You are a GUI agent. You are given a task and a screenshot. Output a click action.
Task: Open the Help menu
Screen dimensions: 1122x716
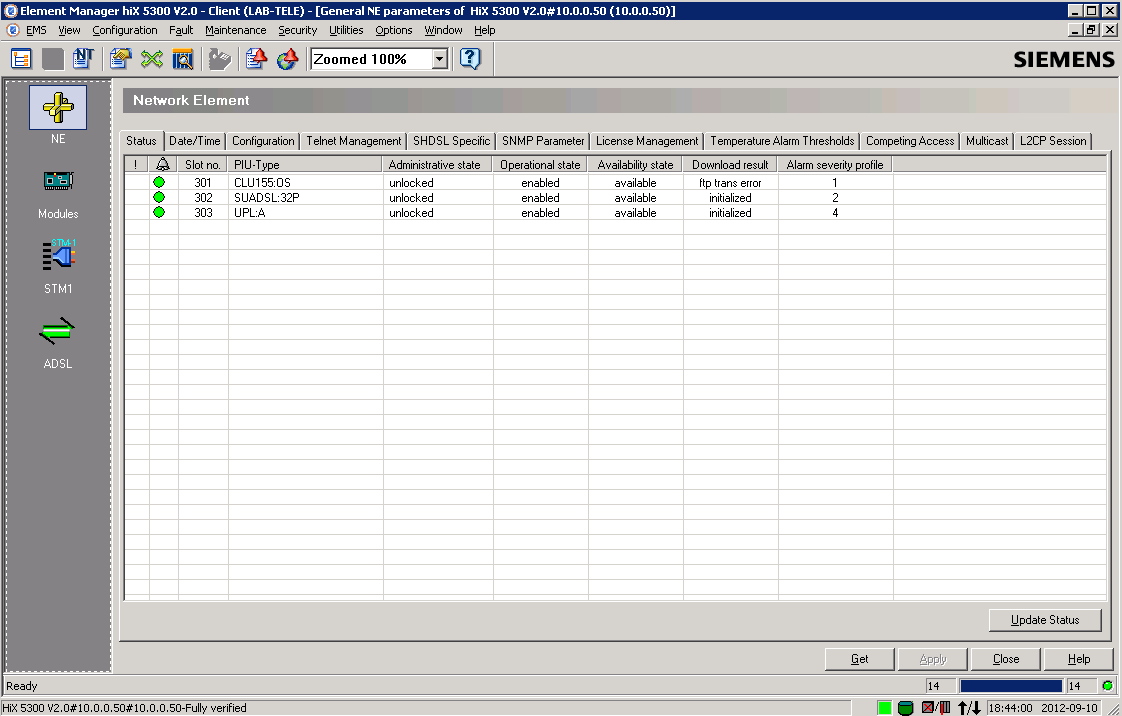pyautogui.click(x=484, y=30)
